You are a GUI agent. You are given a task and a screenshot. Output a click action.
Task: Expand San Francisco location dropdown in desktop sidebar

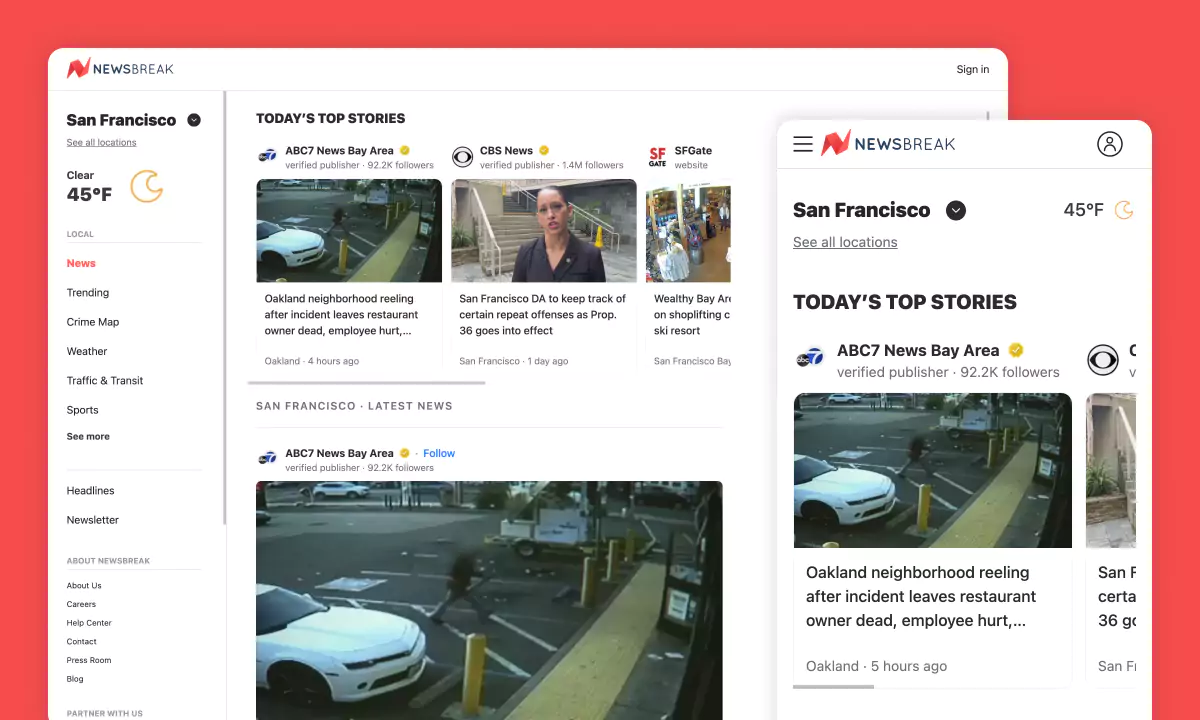pos(194,120)
